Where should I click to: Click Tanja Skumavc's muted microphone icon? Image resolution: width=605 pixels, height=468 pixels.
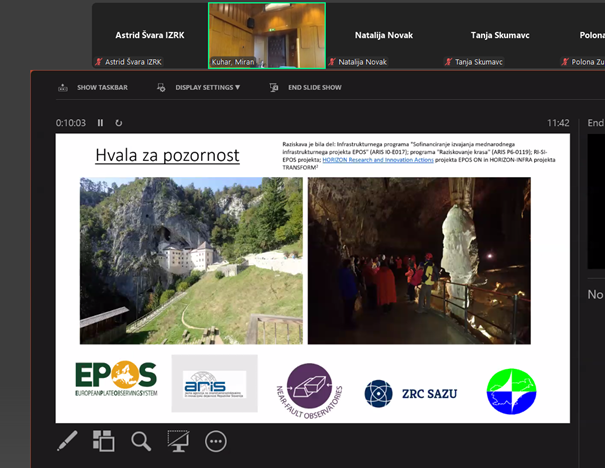click(x=449, y=62)
